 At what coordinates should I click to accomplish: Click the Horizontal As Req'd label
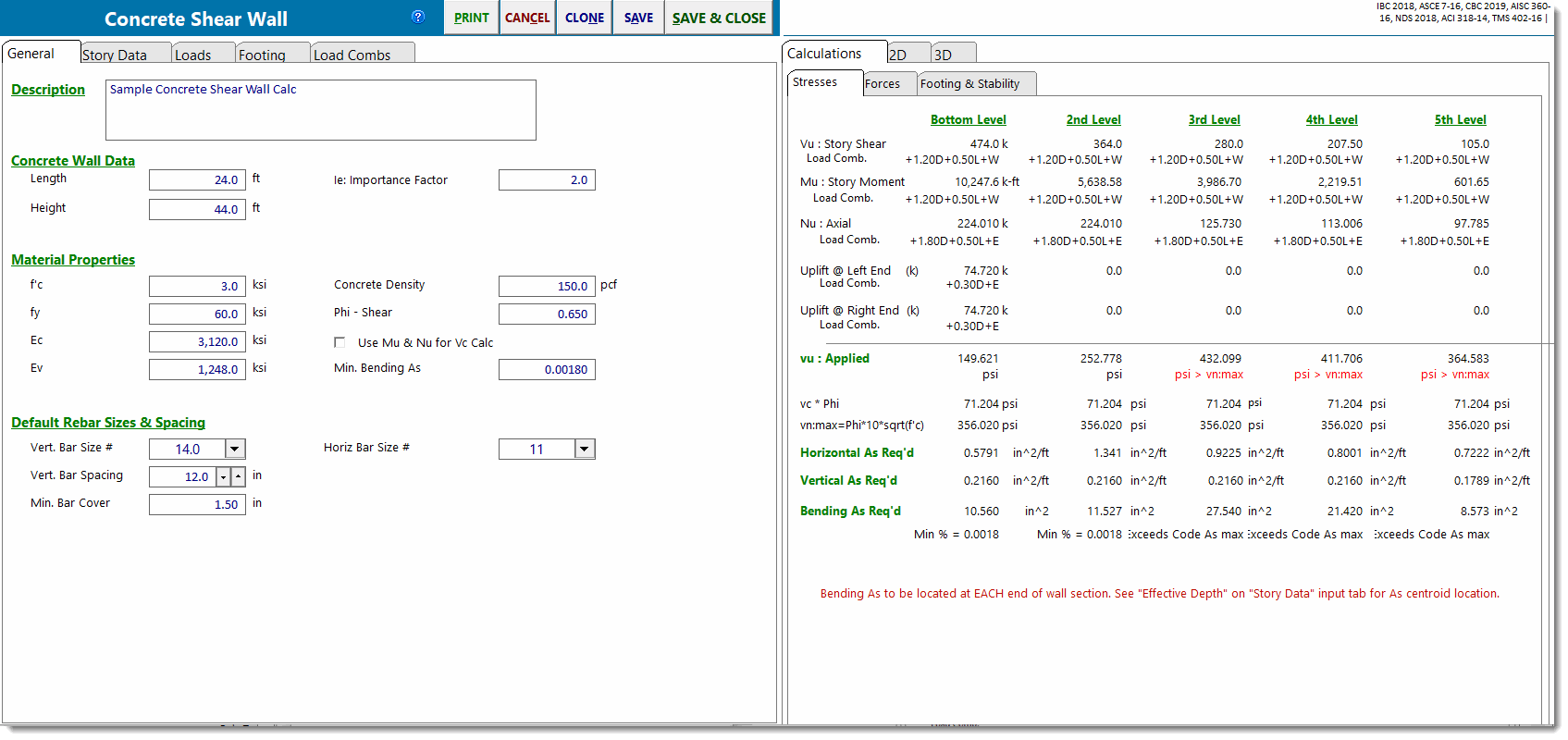pyautogui.click(x=857, y=452)
